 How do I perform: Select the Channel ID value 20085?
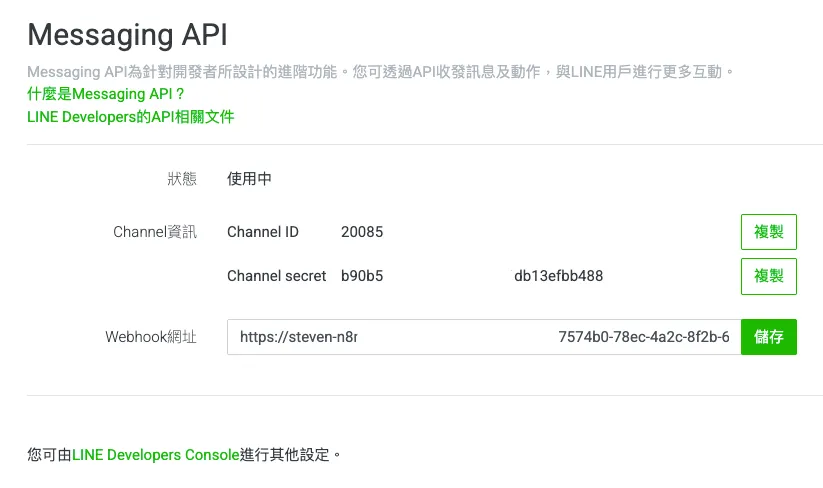[x=362, y=232]
